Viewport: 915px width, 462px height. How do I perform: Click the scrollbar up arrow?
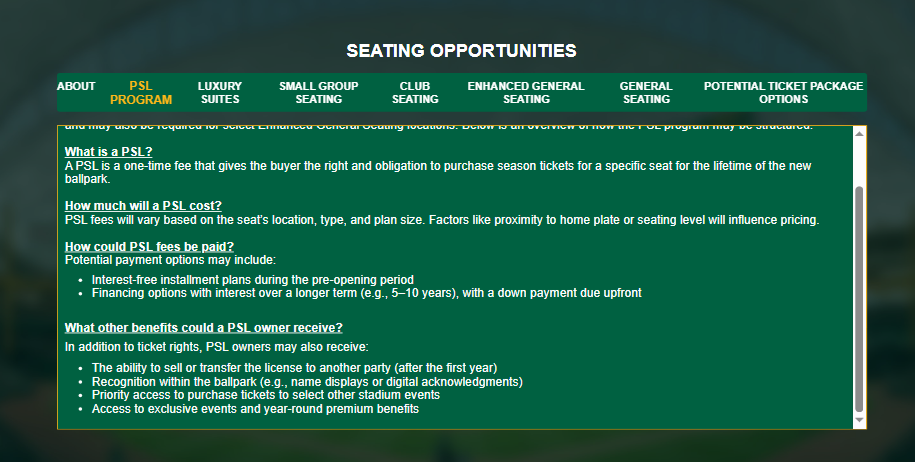859,133
